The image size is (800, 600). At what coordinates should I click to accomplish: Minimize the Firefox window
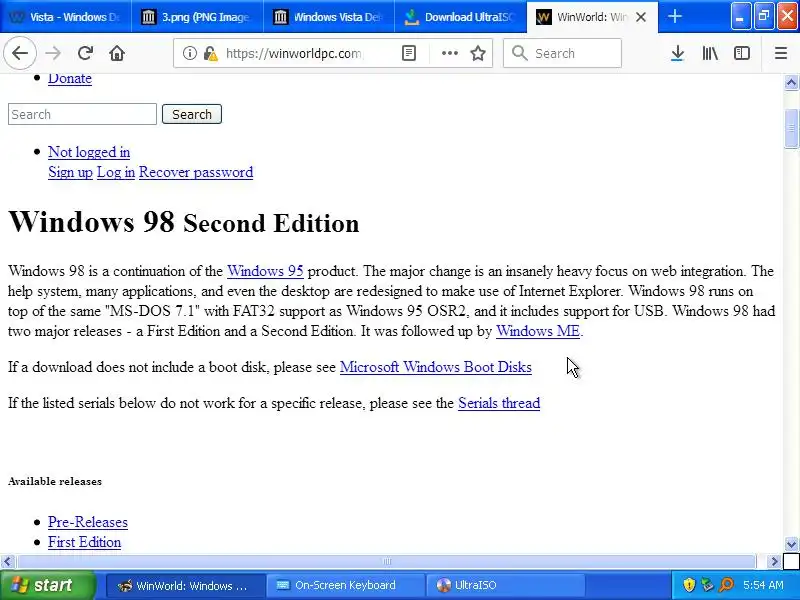pyautogui.click(x=741, y=16)
